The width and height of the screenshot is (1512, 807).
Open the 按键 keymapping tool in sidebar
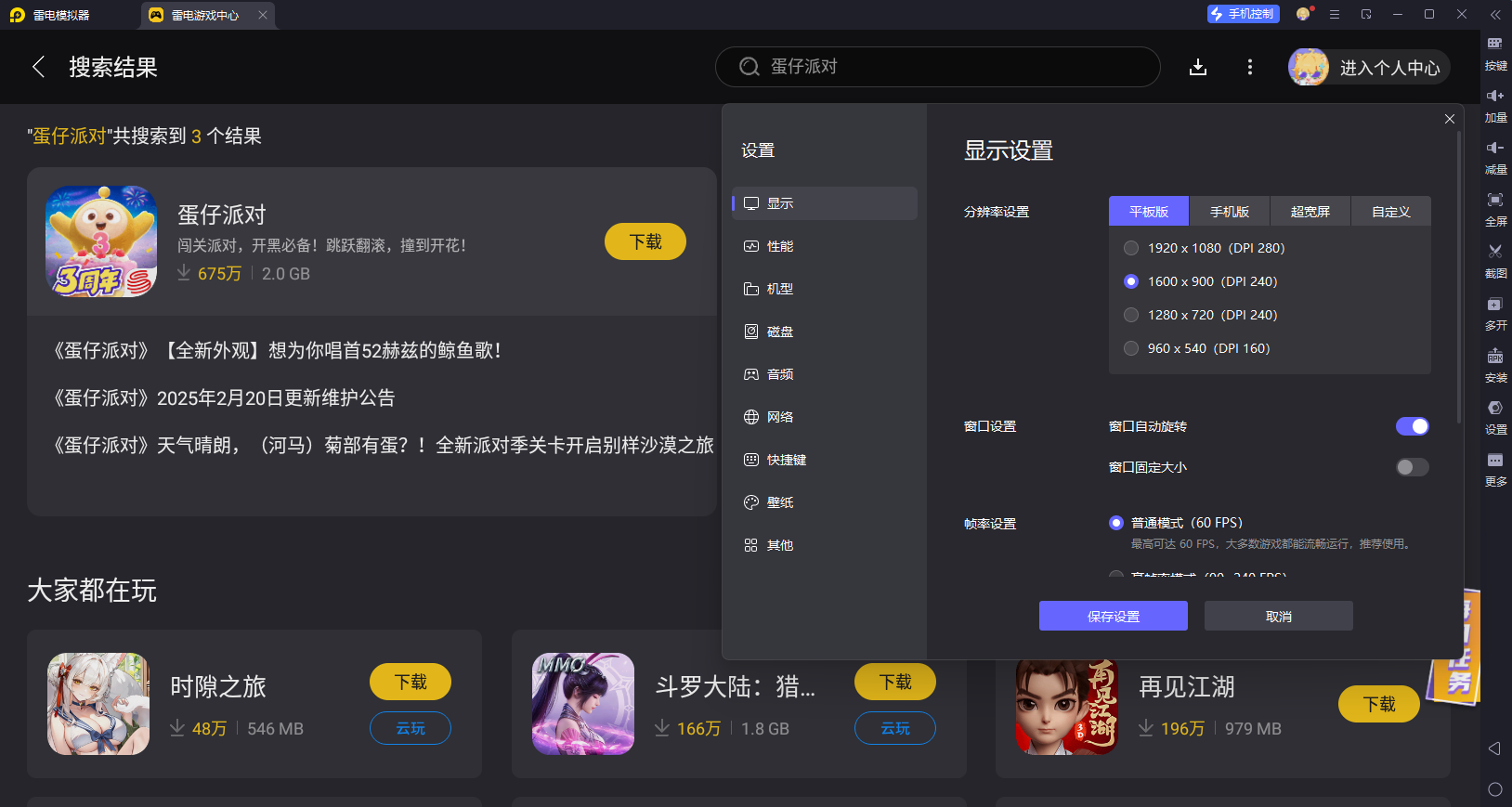pyautogui.click(x=1495, y=54)
